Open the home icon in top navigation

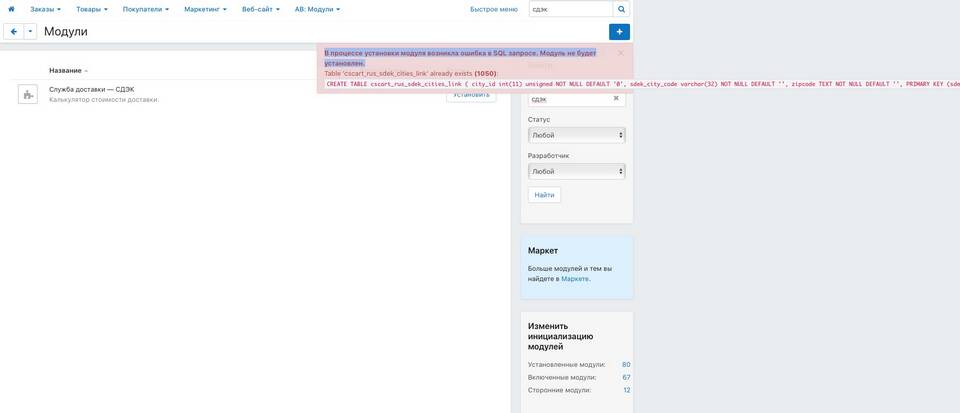[11, 10]
